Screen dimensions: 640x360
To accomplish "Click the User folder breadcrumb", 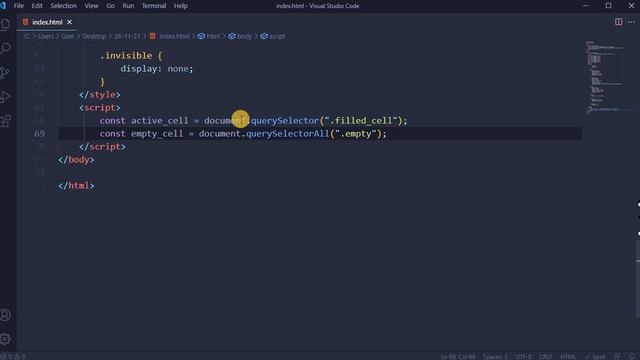I will coord(68,36).
